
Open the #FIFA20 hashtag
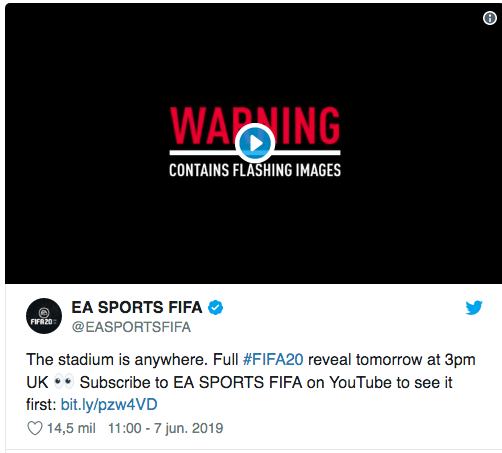pyautogui.click(x=273, y=360)
